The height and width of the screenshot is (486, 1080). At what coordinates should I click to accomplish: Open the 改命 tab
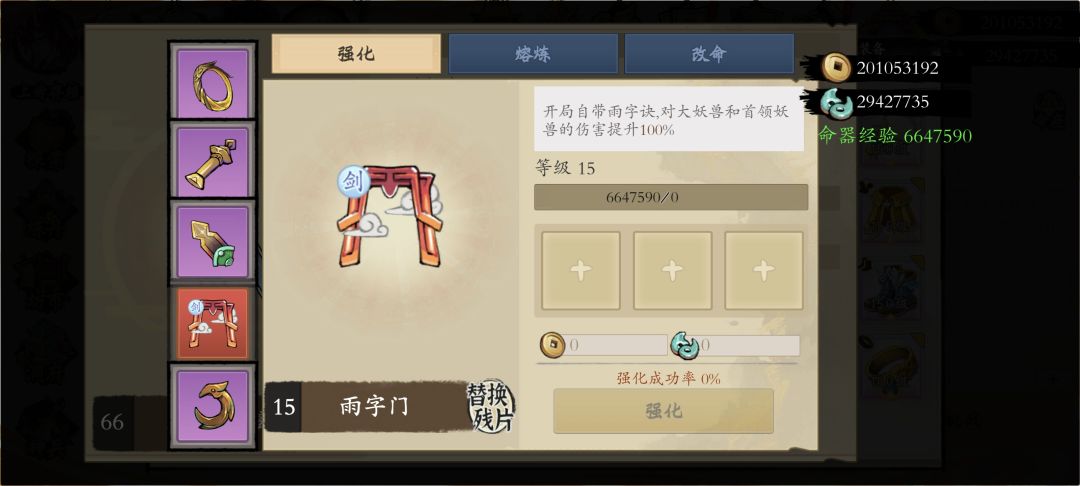coord(709,54)
